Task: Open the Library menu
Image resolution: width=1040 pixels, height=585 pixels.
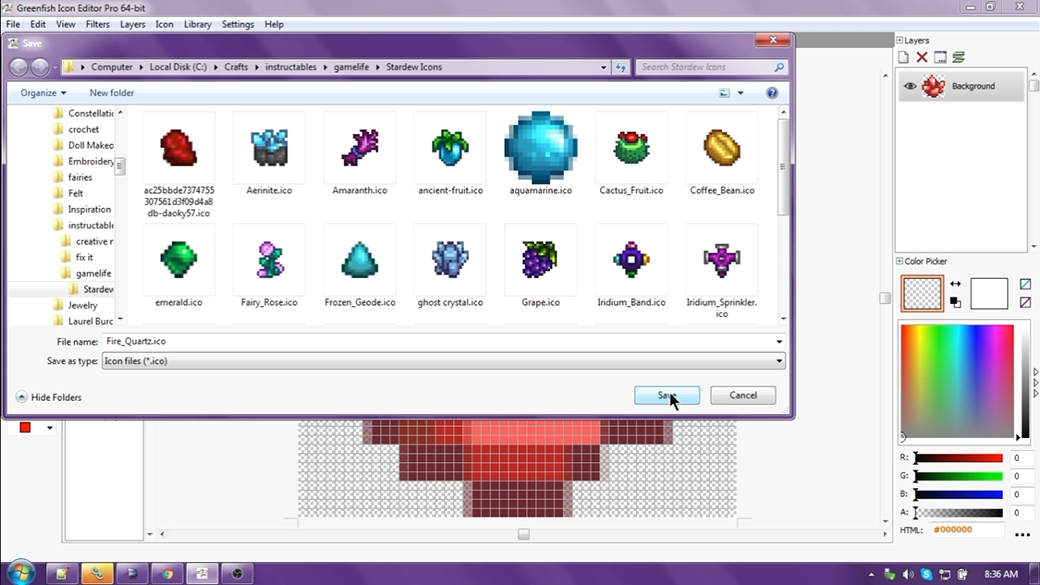Action: click(x=197, y=24)
